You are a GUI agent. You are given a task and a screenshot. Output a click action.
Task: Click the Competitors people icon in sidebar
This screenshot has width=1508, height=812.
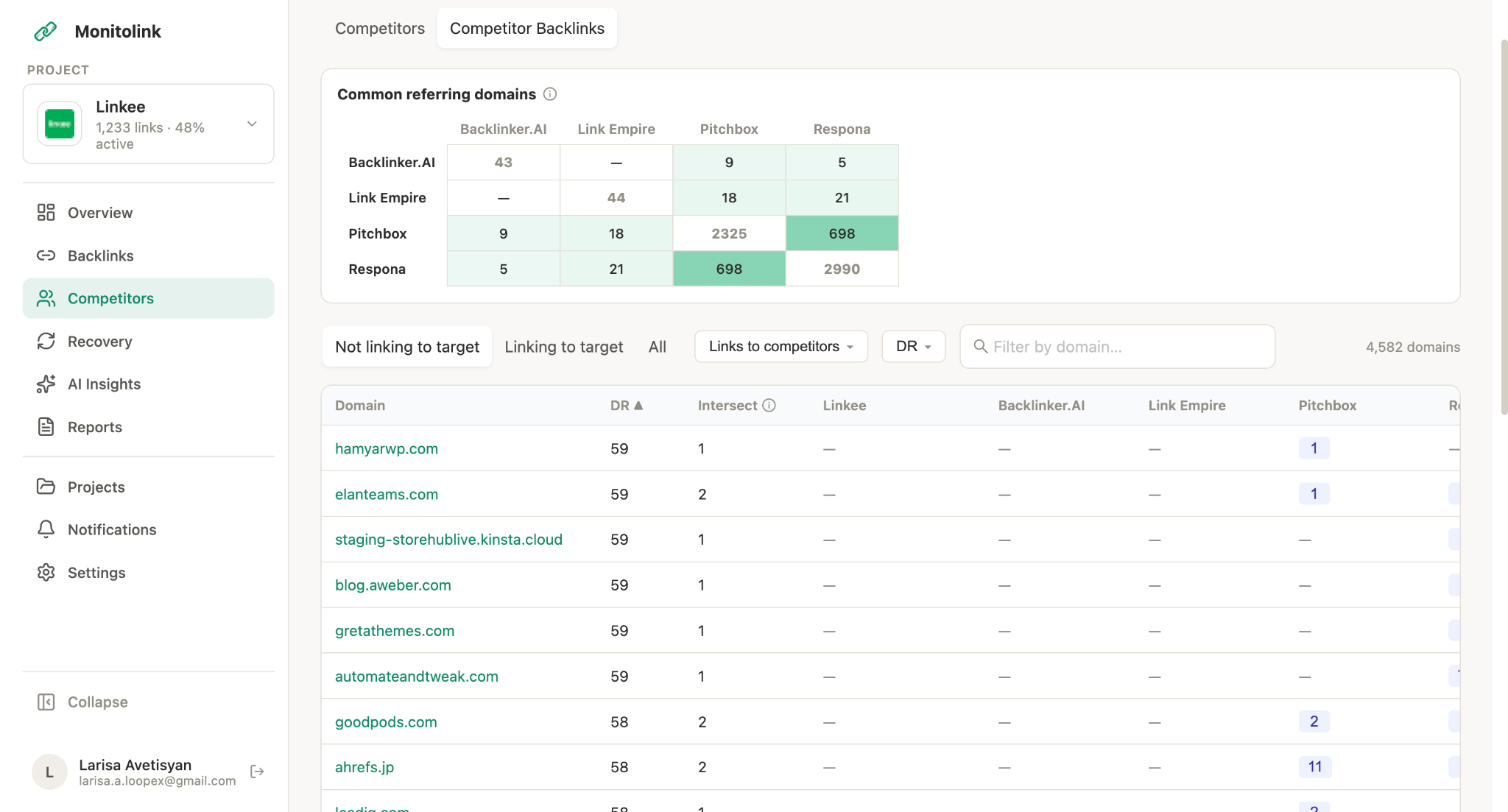(x=46, y=298)
